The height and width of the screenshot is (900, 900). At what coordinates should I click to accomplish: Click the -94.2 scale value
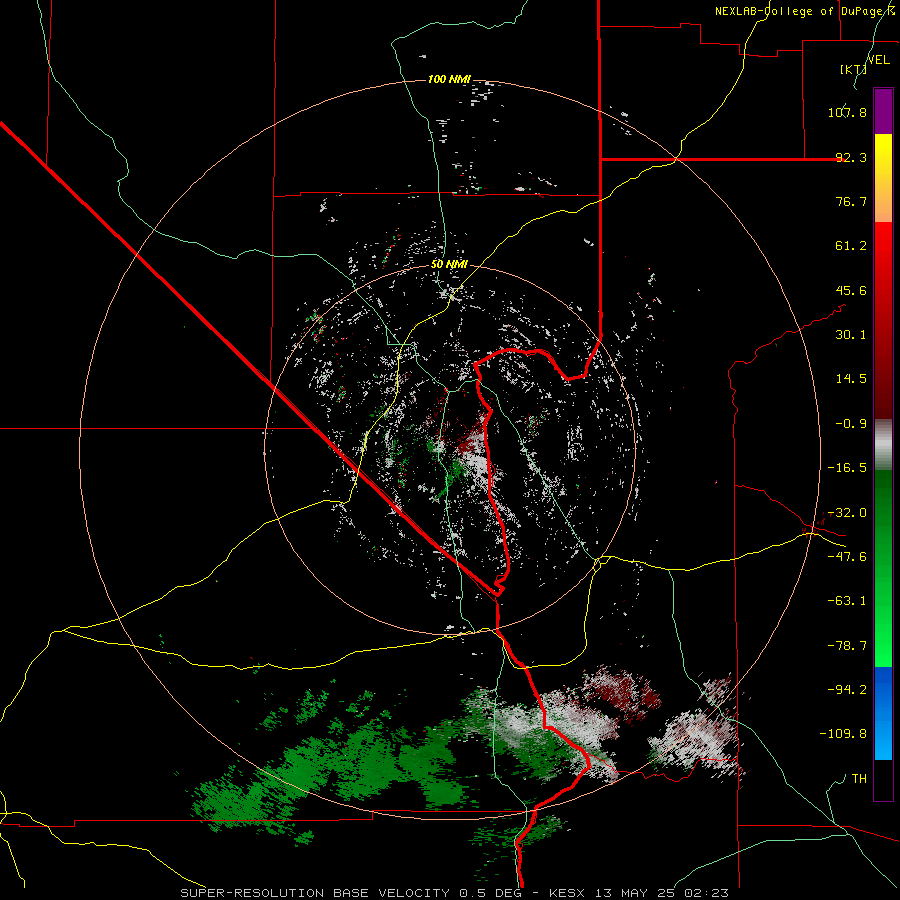coord(847,689)
